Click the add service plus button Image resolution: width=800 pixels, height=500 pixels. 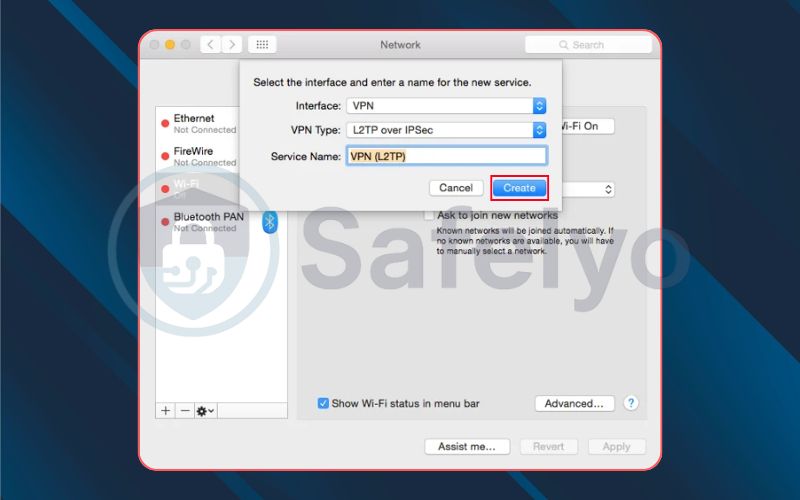click(x=166, y=410)
